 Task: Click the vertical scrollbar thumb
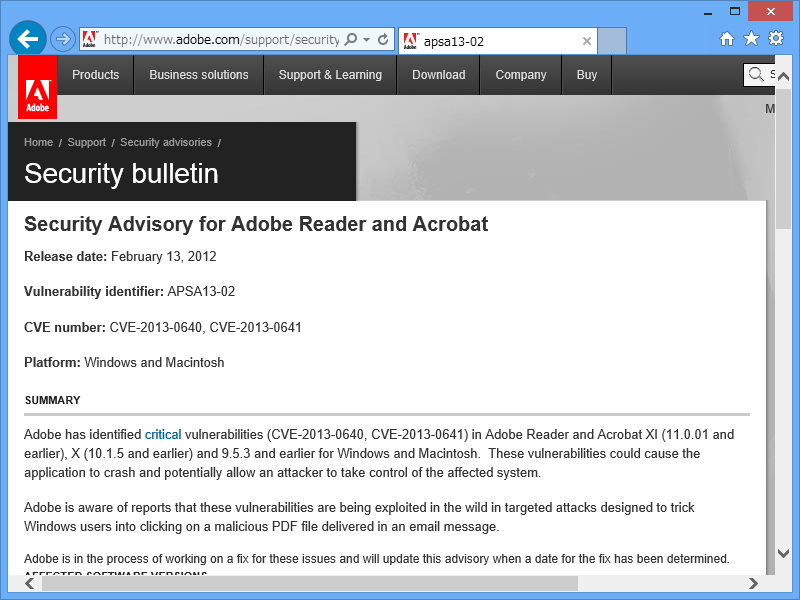[x=784, y=157]
